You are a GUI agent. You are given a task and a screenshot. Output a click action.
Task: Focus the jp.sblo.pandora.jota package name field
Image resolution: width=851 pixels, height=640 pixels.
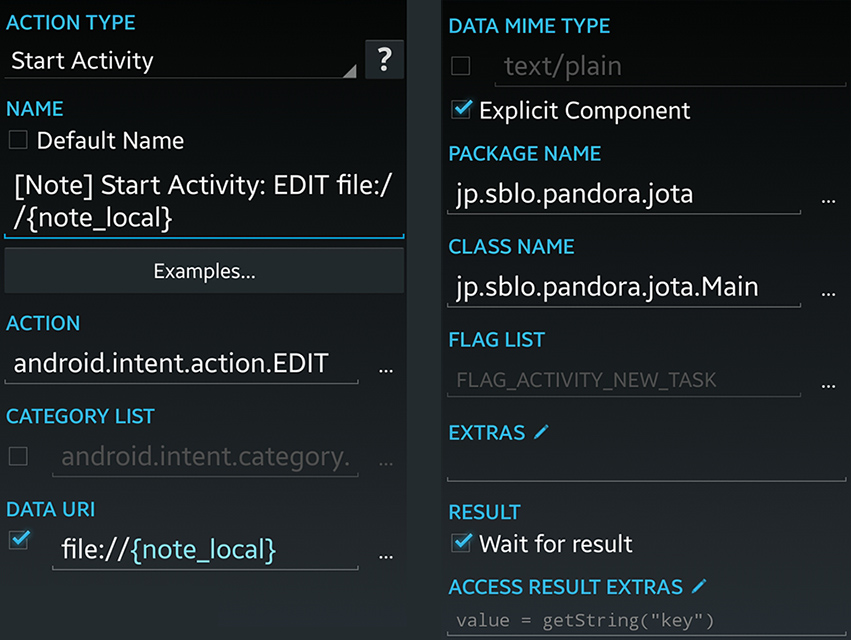[x=624, y=194]
